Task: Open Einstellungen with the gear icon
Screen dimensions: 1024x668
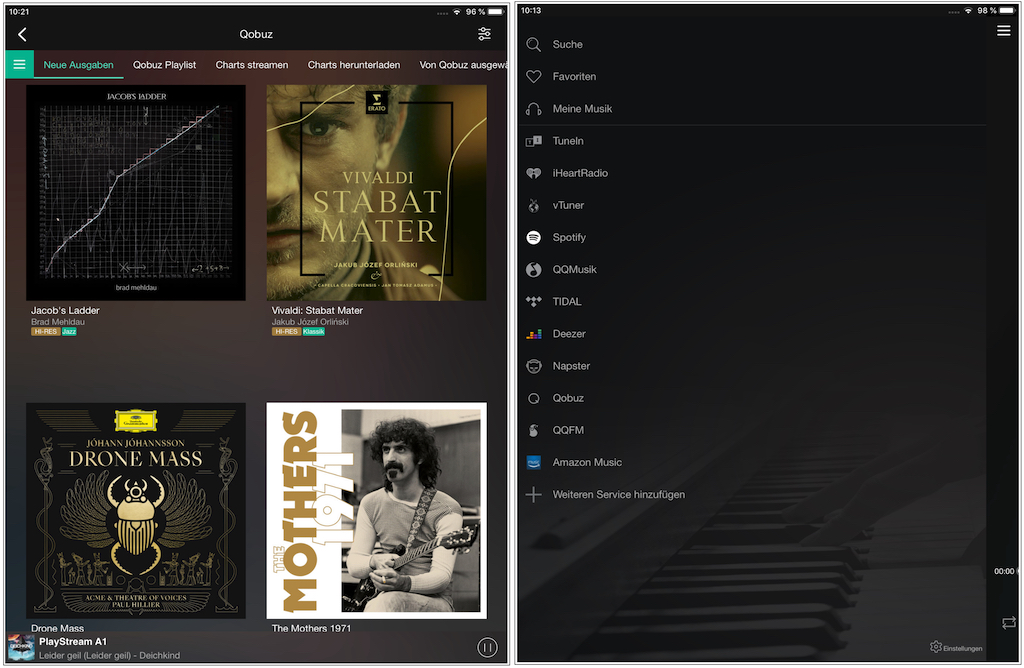Action: coord(955,647)
